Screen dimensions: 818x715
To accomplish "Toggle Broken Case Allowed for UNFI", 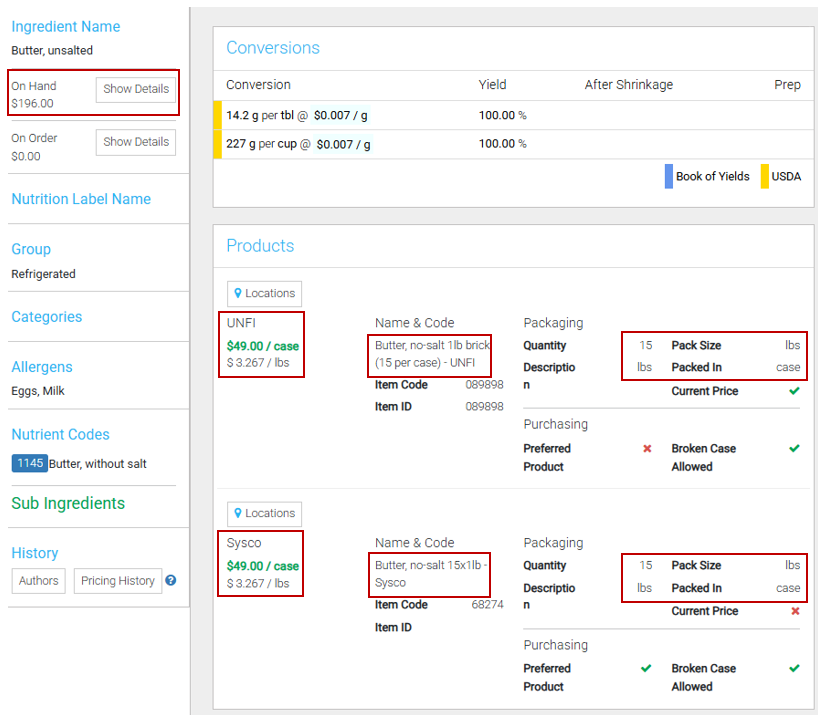I will (794, 447).
